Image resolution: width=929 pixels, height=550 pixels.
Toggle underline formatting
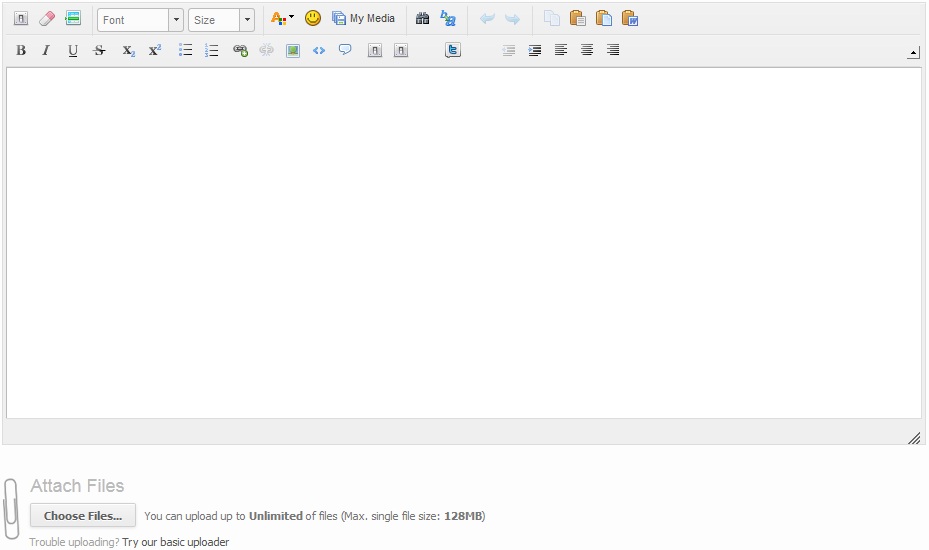coord(73,50)
